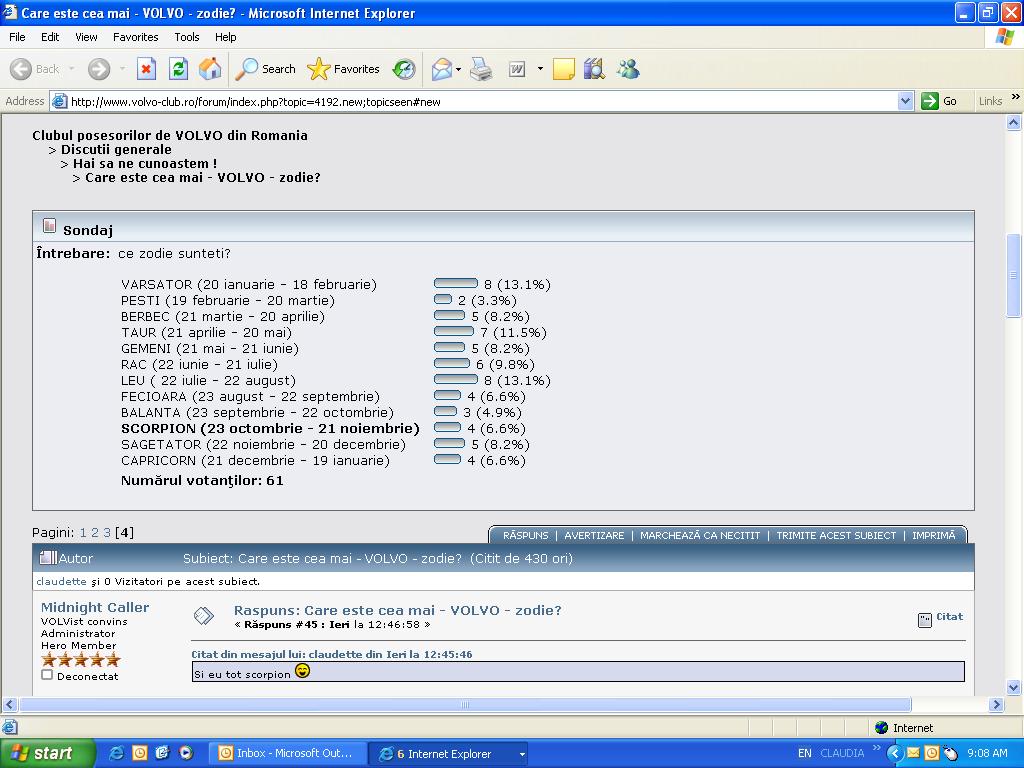Expand hidden tray icons arrow

[x=895, y=753]
